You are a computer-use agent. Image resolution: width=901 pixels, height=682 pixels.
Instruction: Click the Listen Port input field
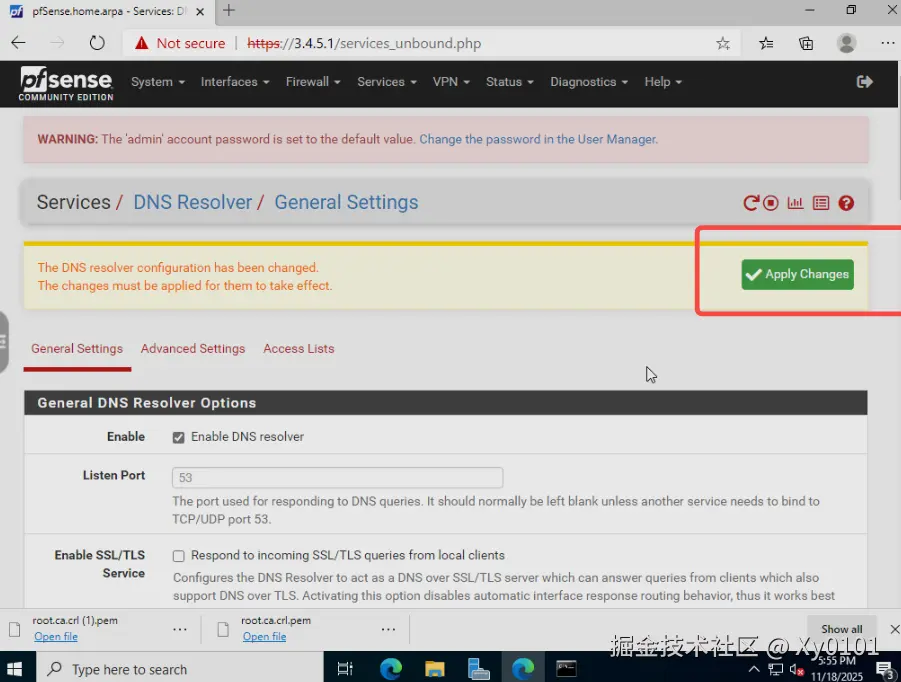[337, 477]
